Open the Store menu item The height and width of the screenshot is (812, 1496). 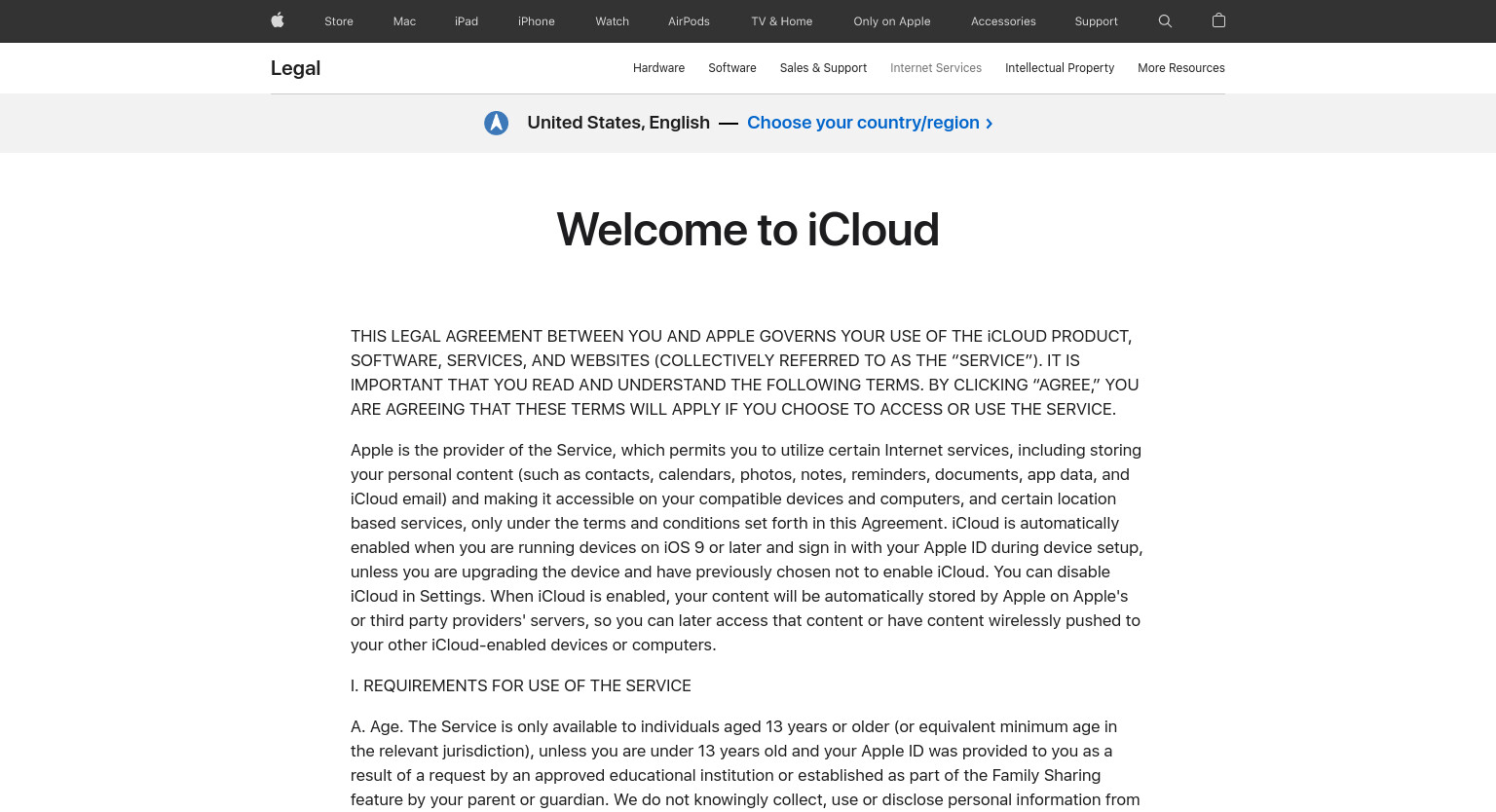click(x=339, y=21)
